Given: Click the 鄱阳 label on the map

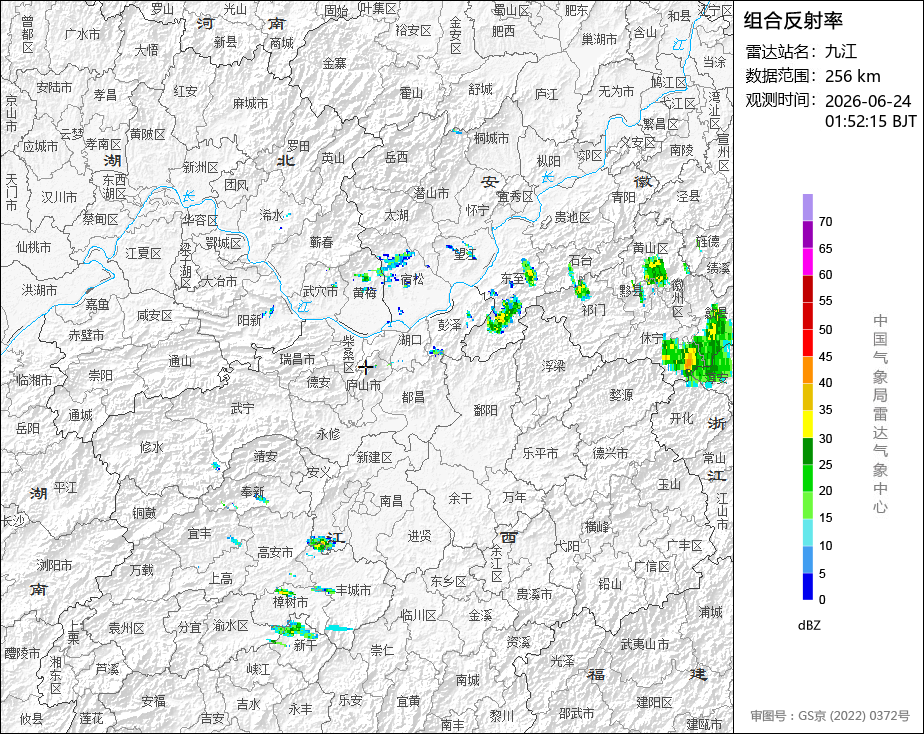Looking at the screenshot, I should [x=486, y=410].
